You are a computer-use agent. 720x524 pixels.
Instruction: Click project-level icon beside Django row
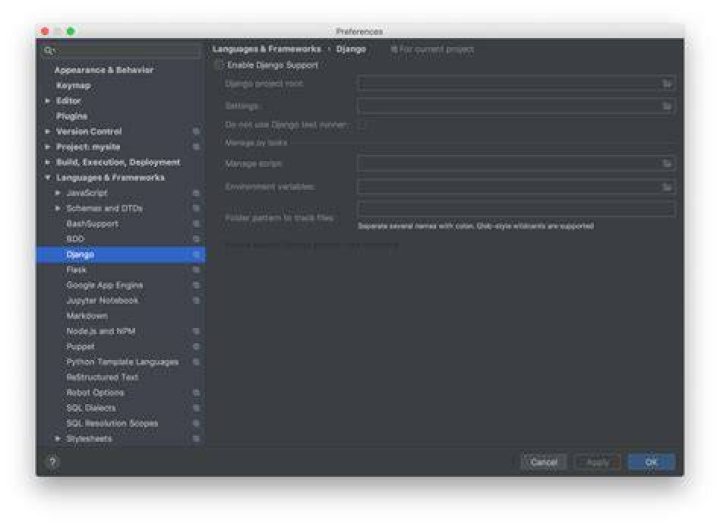[x=196, y=254]
